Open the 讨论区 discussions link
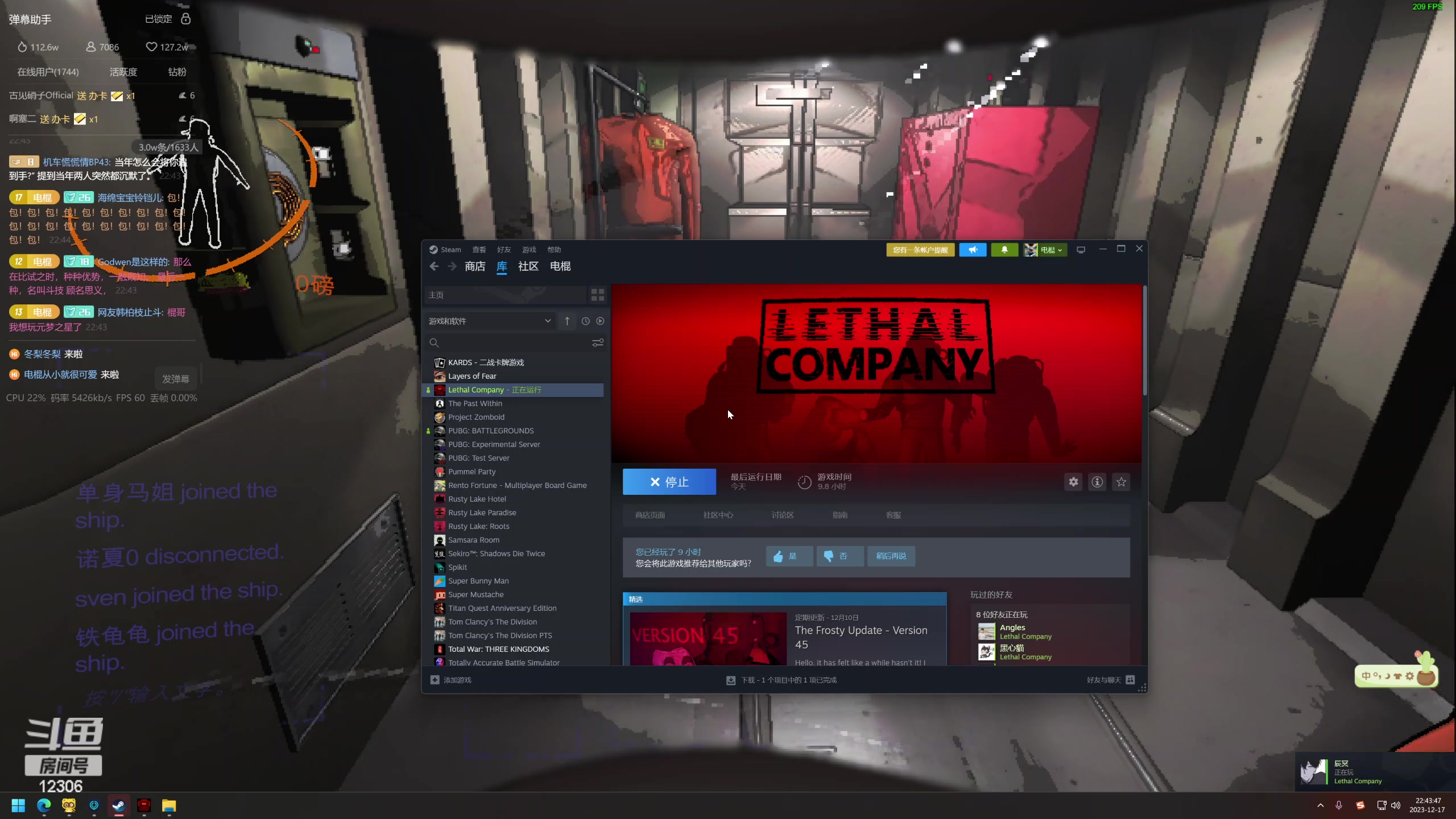 pos(783,515)
